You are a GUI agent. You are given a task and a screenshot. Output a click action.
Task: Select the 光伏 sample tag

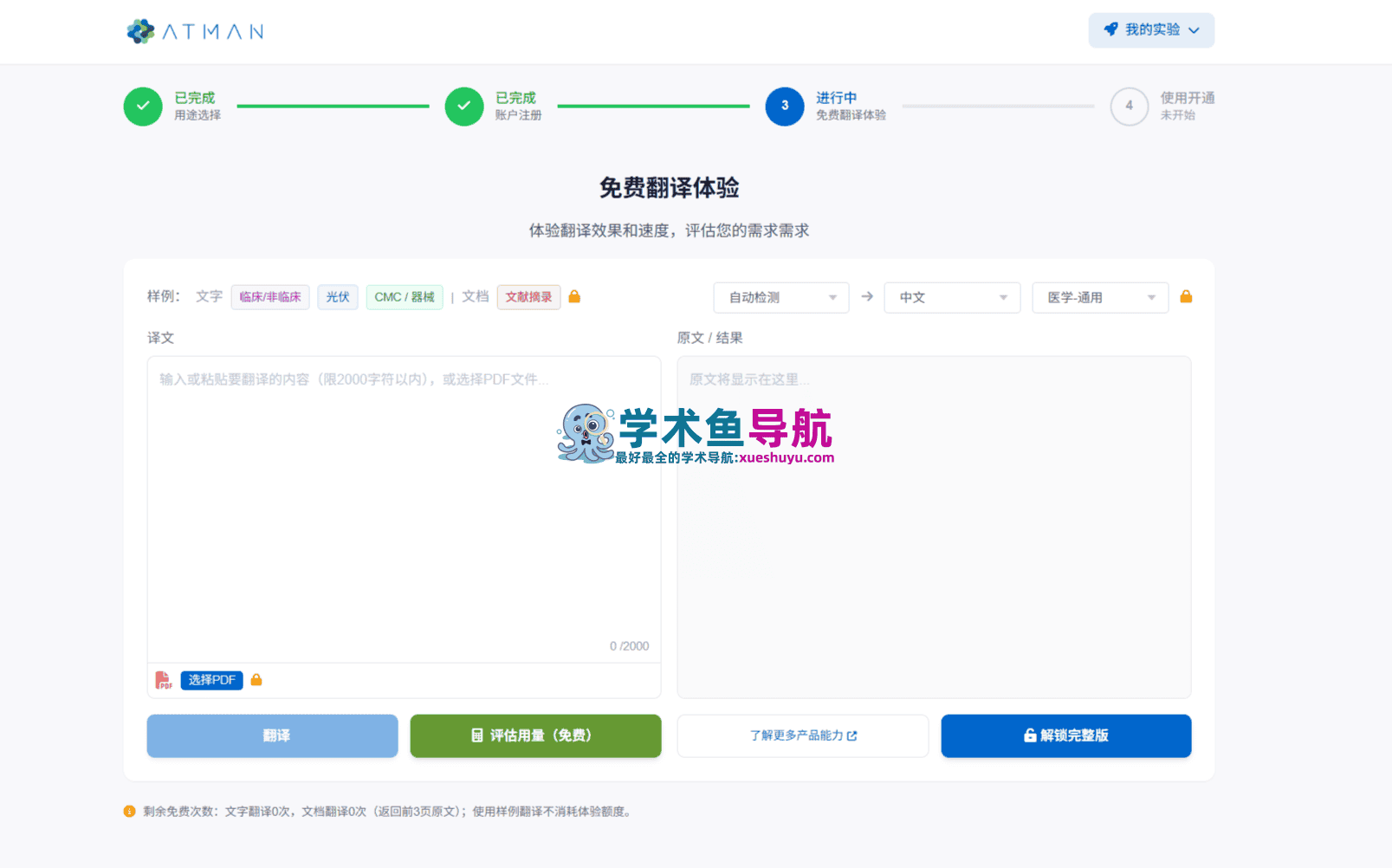tap(338, 297)
